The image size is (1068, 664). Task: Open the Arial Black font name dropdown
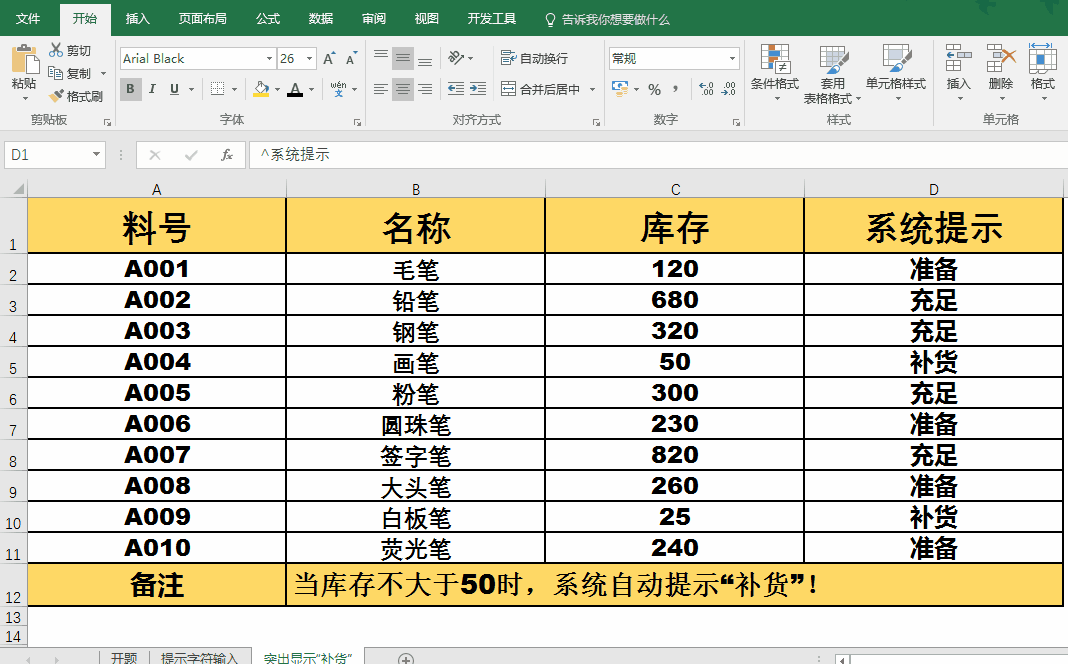click(x=267, y=59)
